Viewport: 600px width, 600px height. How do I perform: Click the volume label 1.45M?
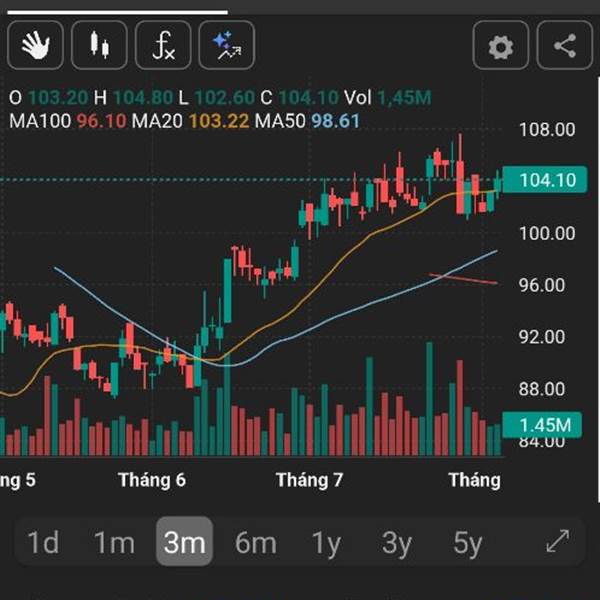(x=542, y=425)
